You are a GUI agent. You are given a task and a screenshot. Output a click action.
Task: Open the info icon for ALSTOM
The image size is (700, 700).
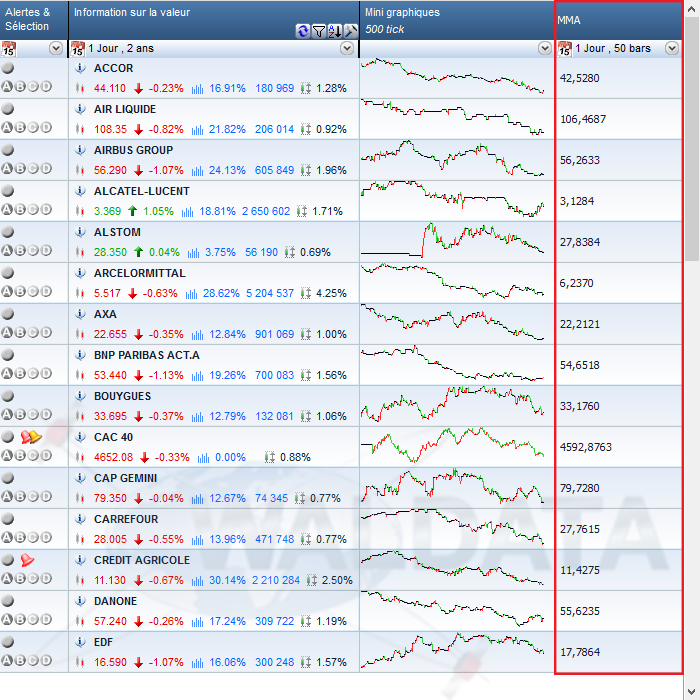point(80,232)
